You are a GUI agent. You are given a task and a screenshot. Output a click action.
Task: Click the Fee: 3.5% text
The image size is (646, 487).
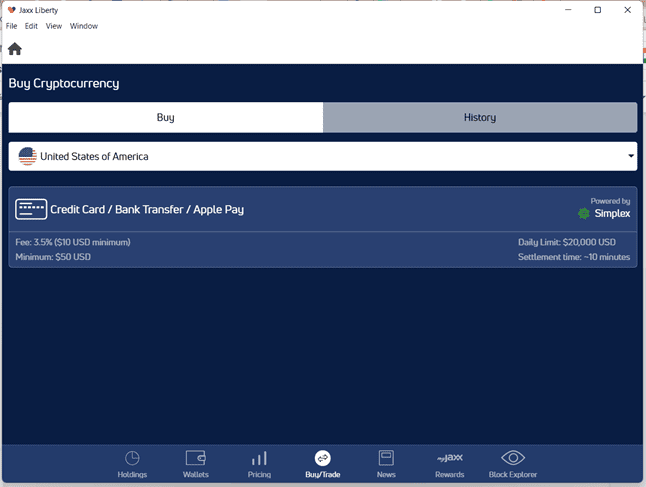click(73, 242)
